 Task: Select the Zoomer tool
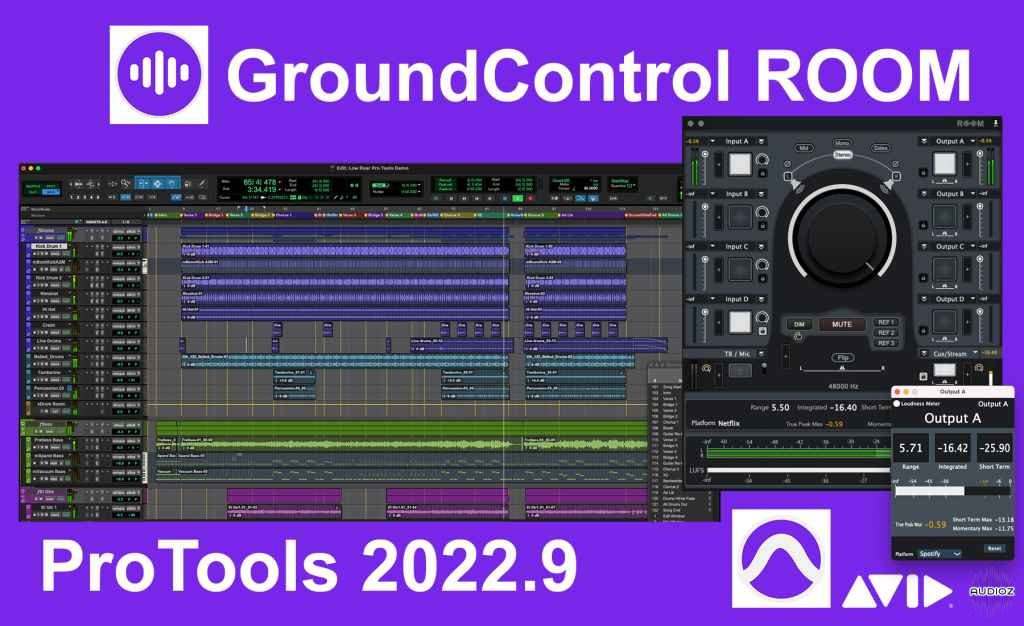125,183
